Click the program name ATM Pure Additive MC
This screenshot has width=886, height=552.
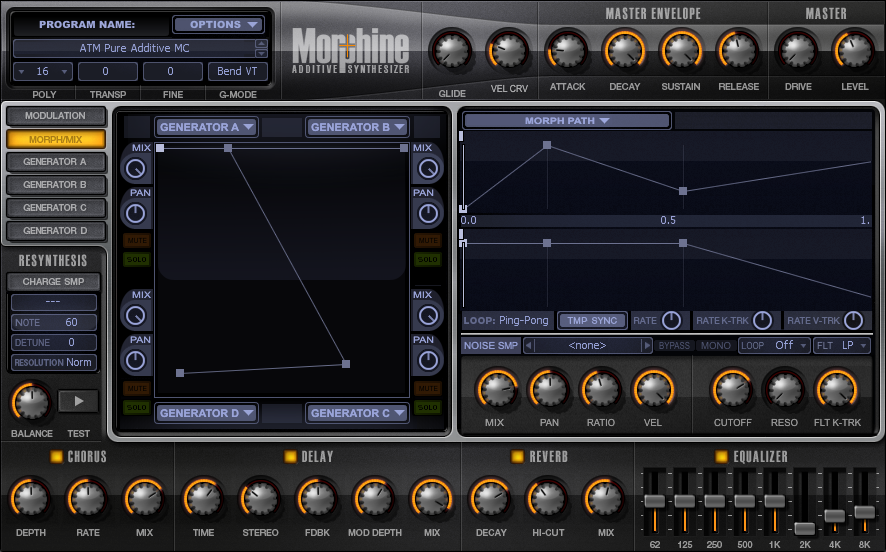134,48
